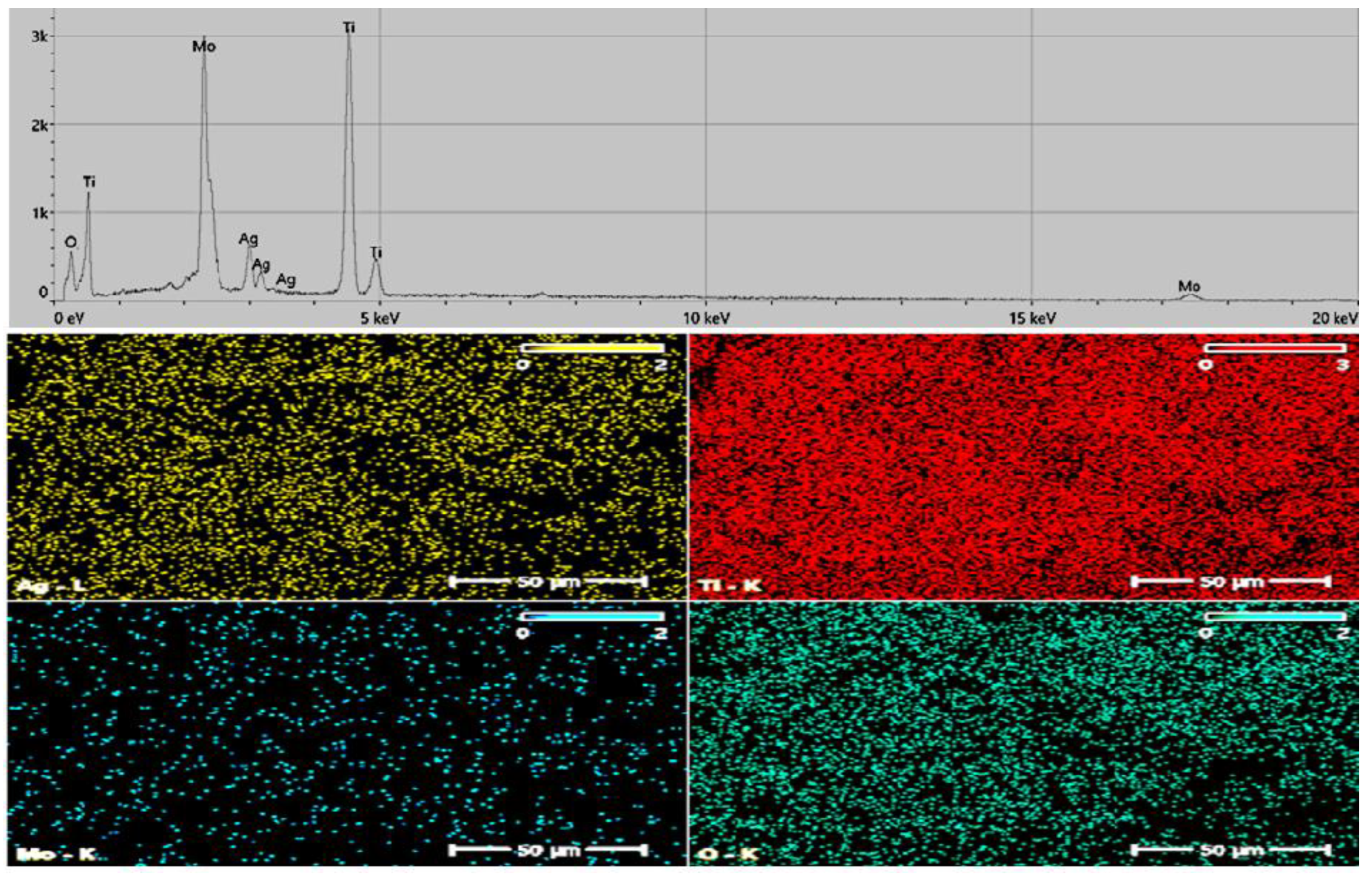
Task: Click the yellow Ag intensity color bar
Action: point(592,348)
